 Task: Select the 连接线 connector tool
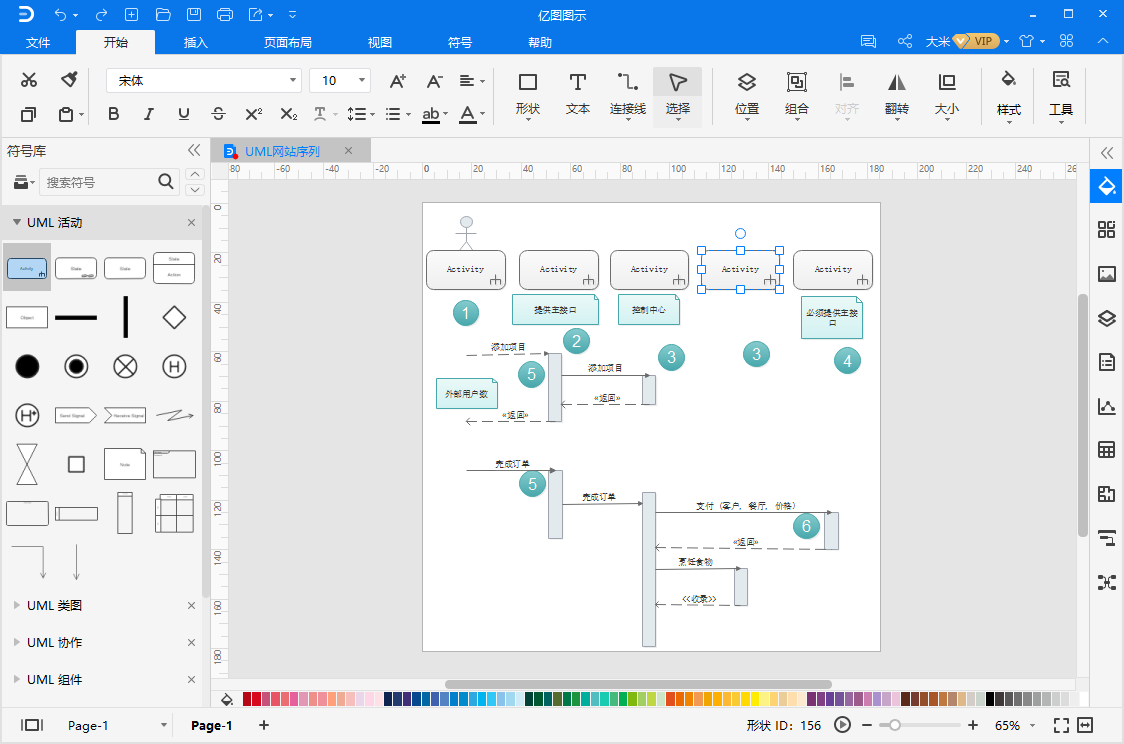pyautogui.click(x=628, y=95)
